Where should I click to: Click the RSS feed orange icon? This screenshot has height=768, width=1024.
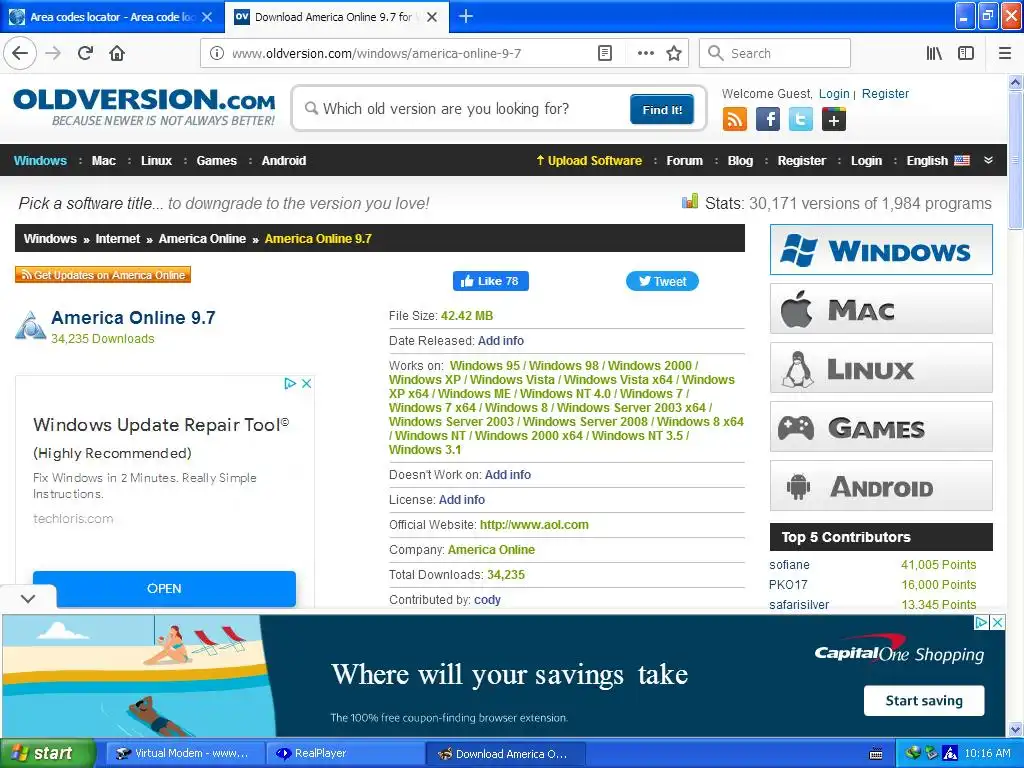735,120
